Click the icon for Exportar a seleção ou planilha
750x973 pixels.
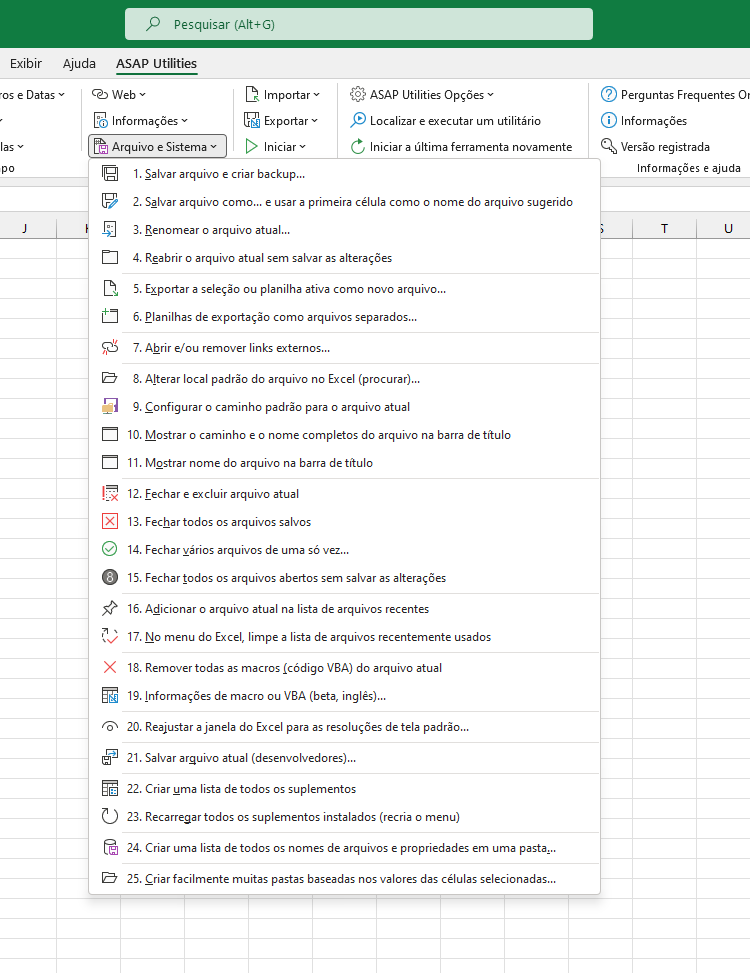click(x=110, y=289)
